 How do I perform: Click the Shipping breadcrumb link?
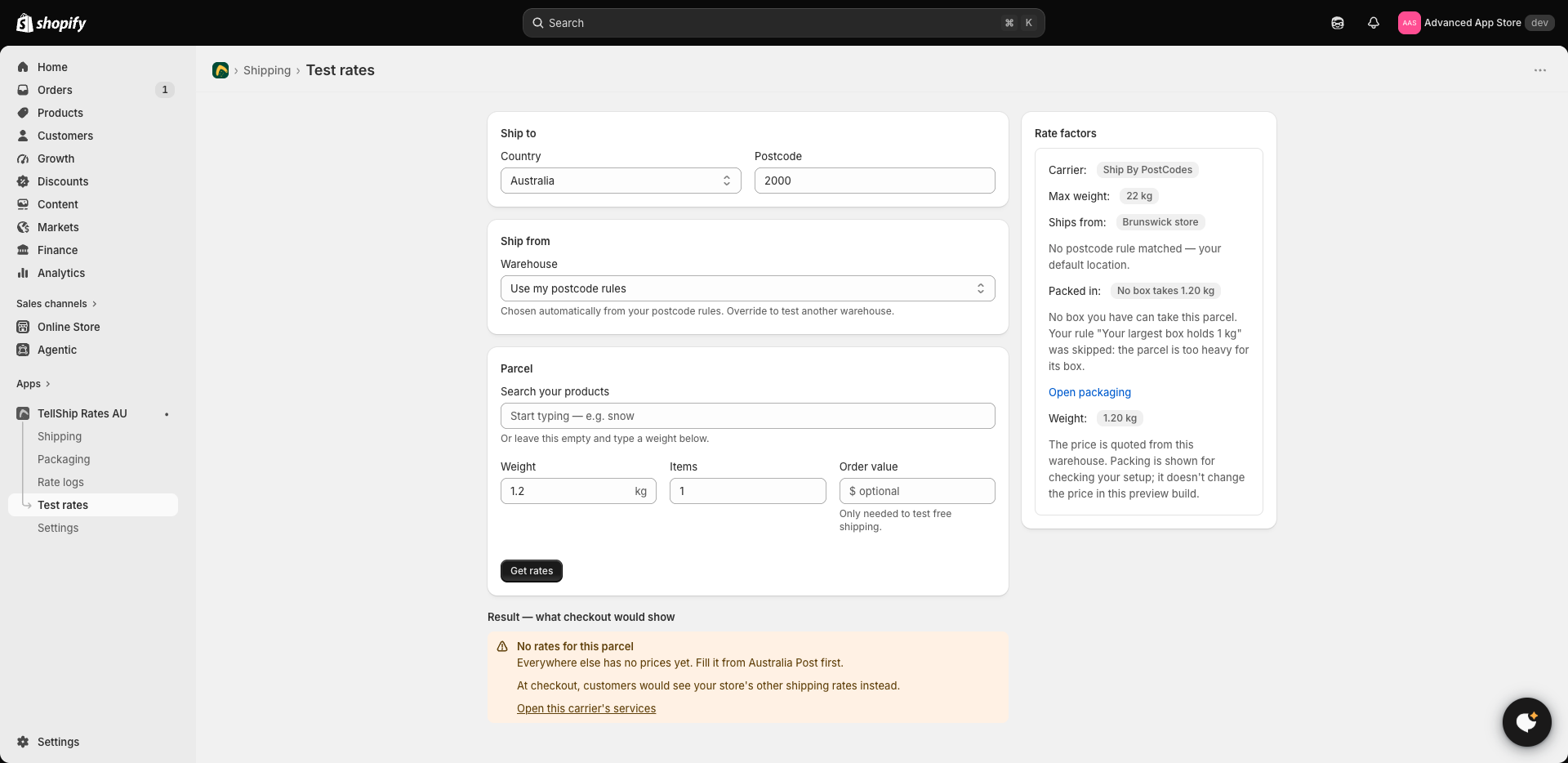pos(267,70)
